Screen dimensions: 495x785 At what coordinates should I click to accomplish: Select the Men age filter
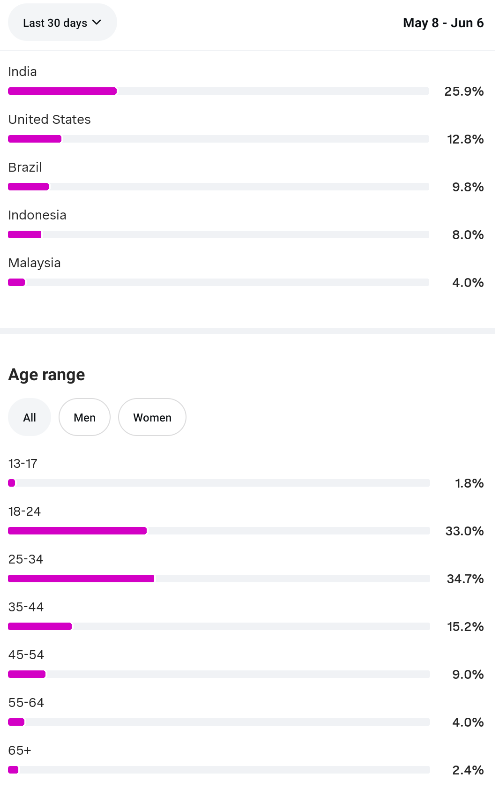85,417
